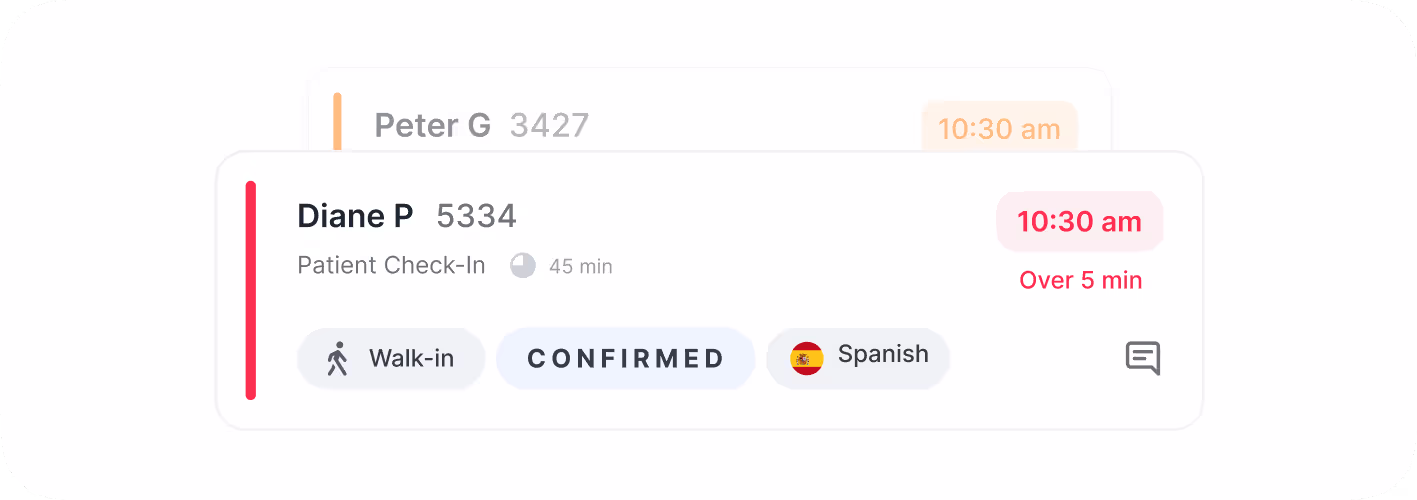Viewport: 1417px width, 500px height.
Task: Click the red status bar on Diane's card
Action: [x=251, y=290]
